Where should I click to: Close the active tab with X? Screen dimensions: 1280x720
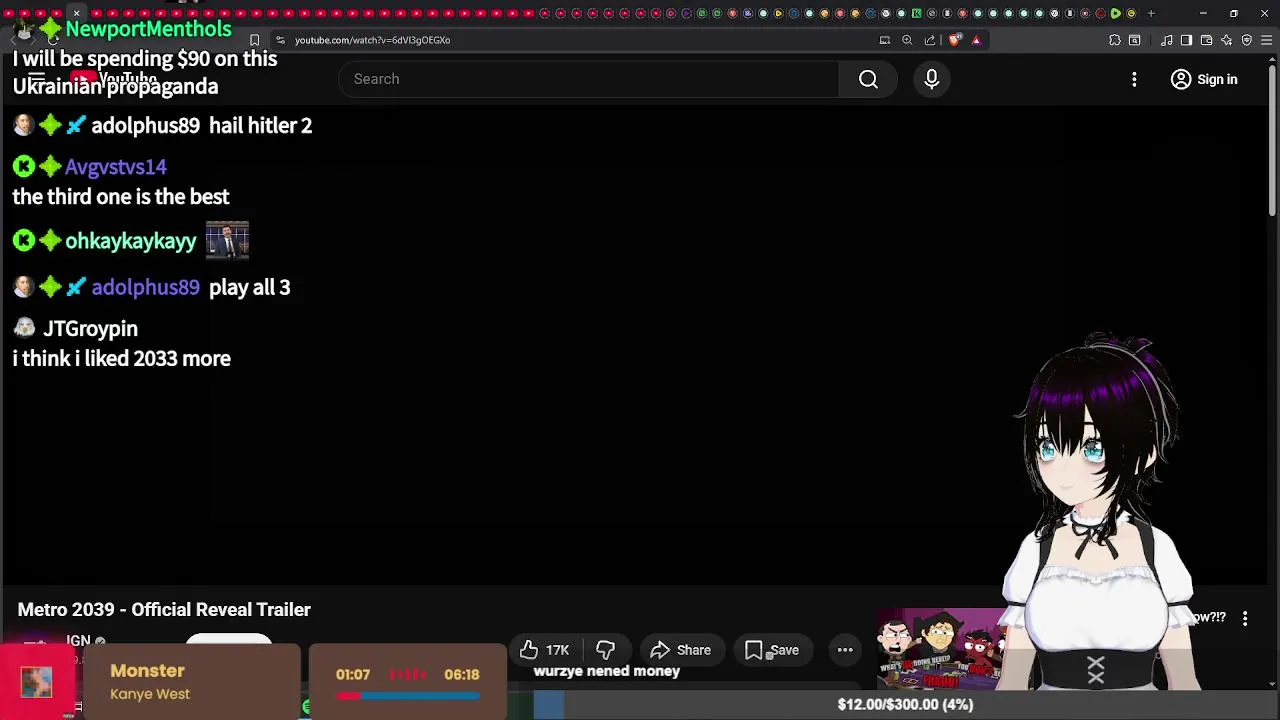coord(76,13)
